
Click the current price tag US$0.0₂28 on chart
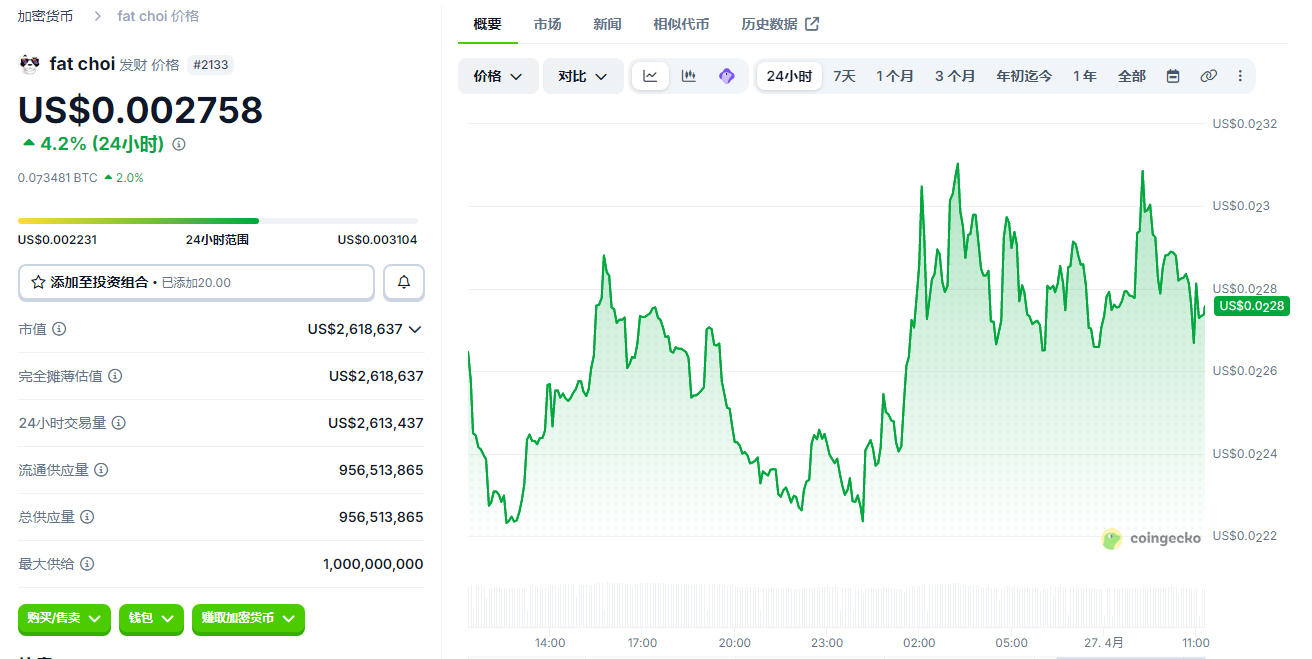(x=1251, y=306)
